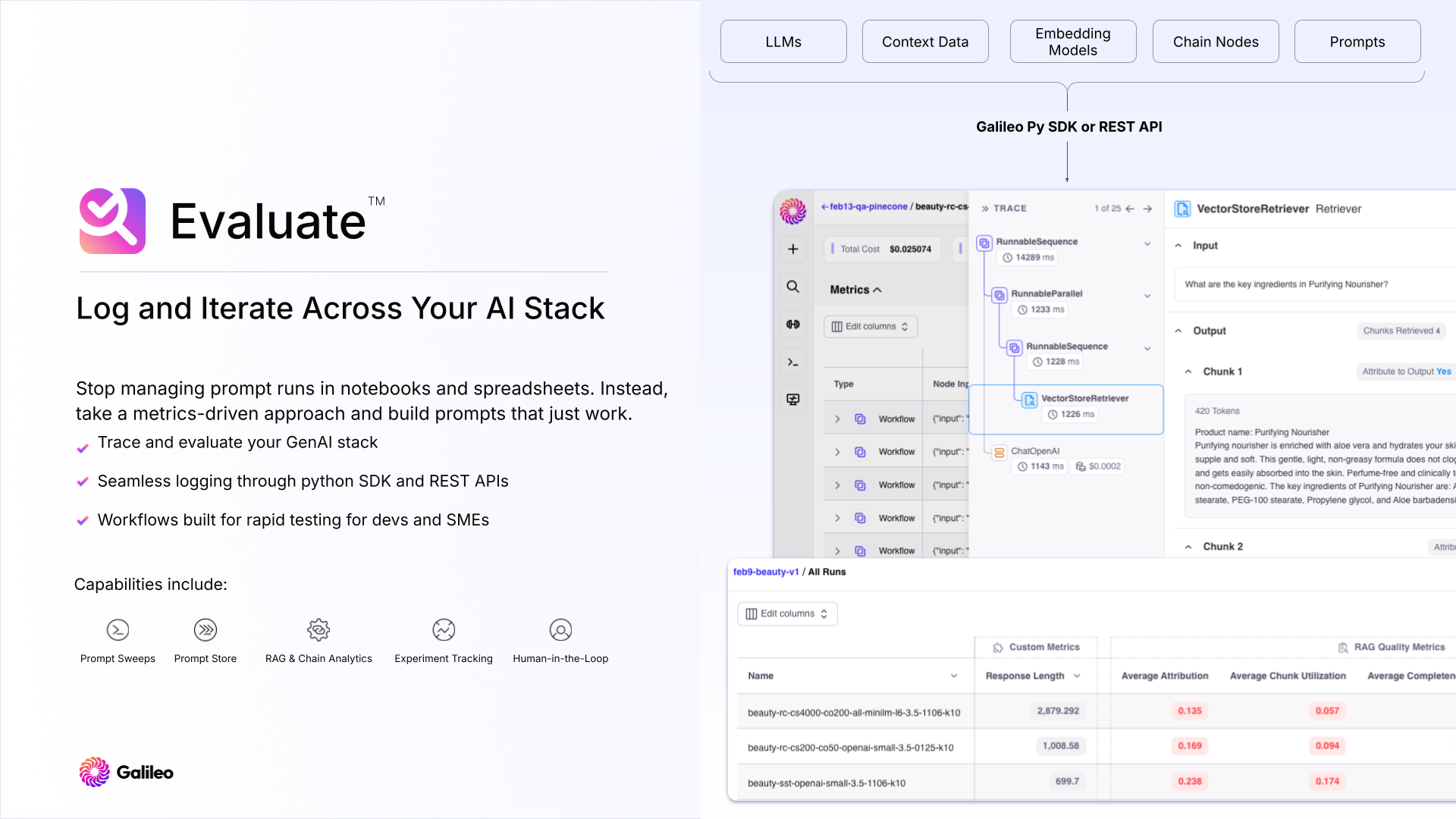Click the plus icon in Galileo sidebar
This screenshot has height=819, width=1456.
(792, 249)
